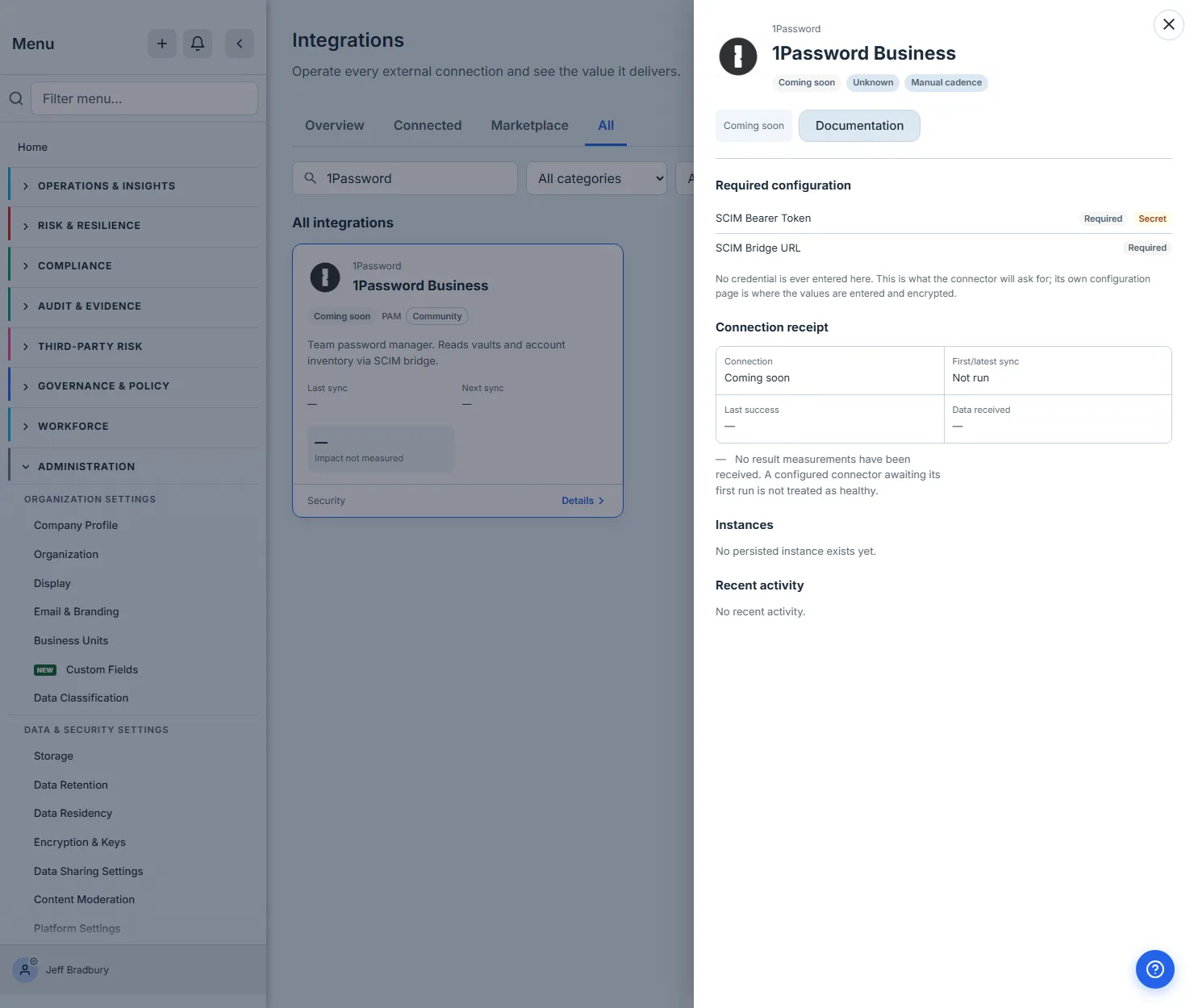Go to Home in the menu
The height and width of the screenshot is (1008, 1194).
click(x=33, y=148)
